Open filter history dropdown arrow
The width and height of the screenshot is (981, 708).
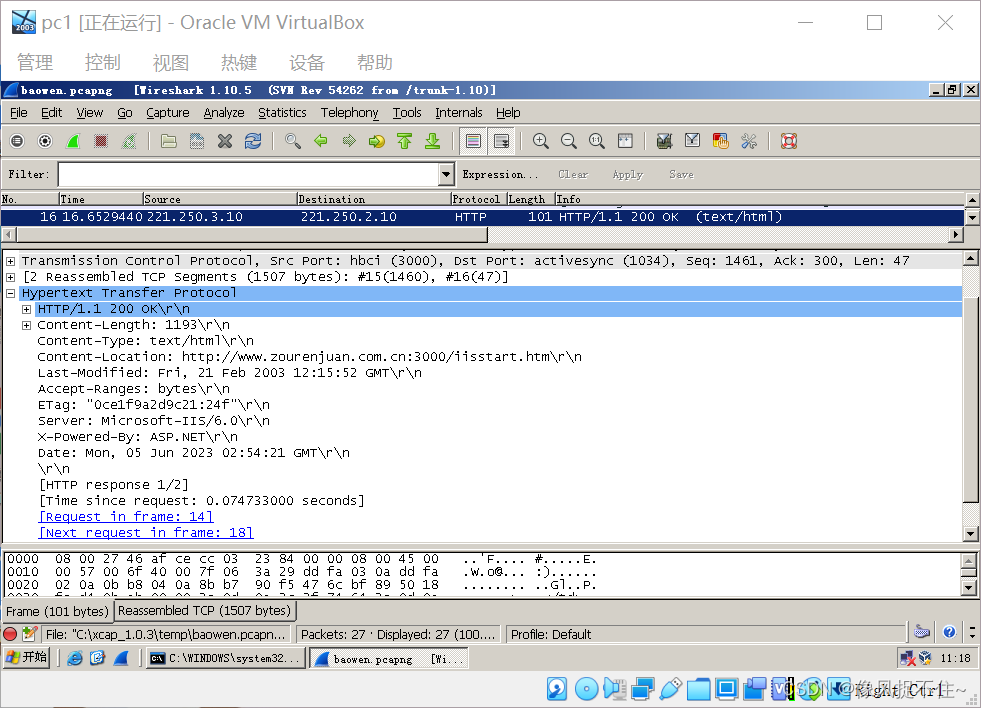[446, 174]
